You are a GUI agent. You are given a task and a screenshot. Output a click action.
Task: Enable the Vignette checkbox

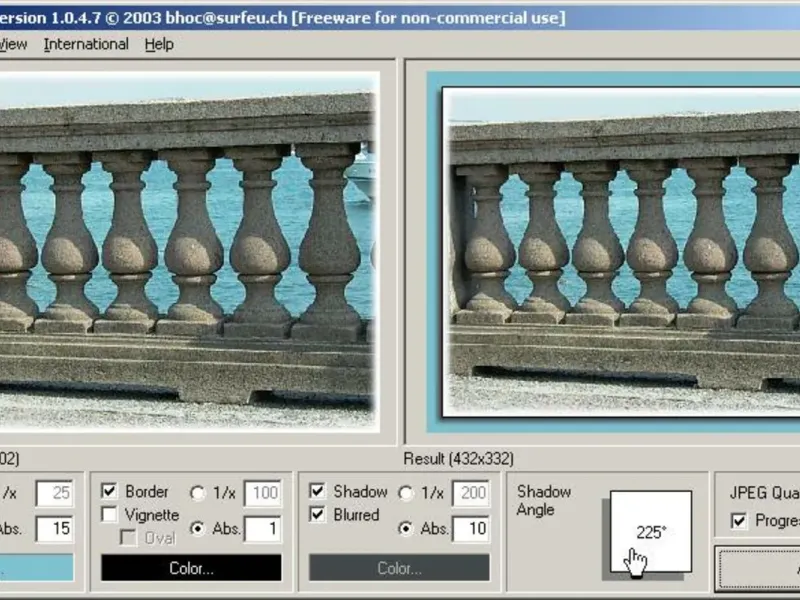pyautogui.click(x=109, y=514)
